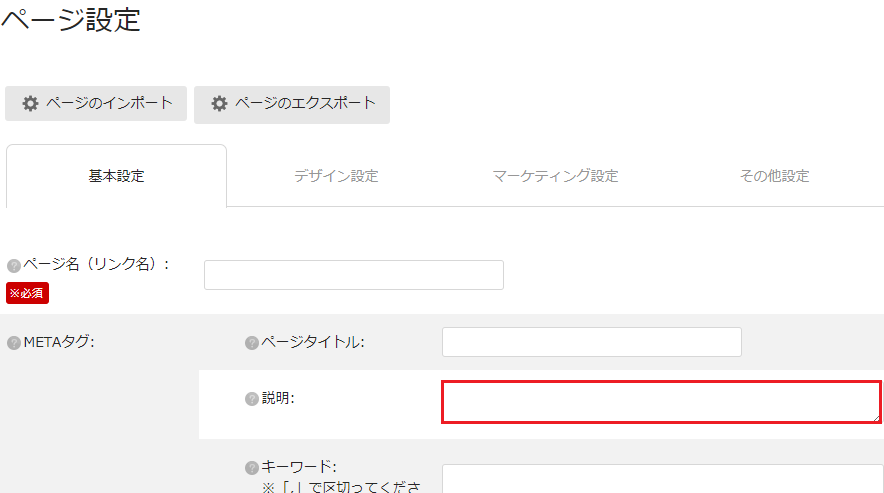Click the gear icon on ページのエクスポート

[219, 103]
